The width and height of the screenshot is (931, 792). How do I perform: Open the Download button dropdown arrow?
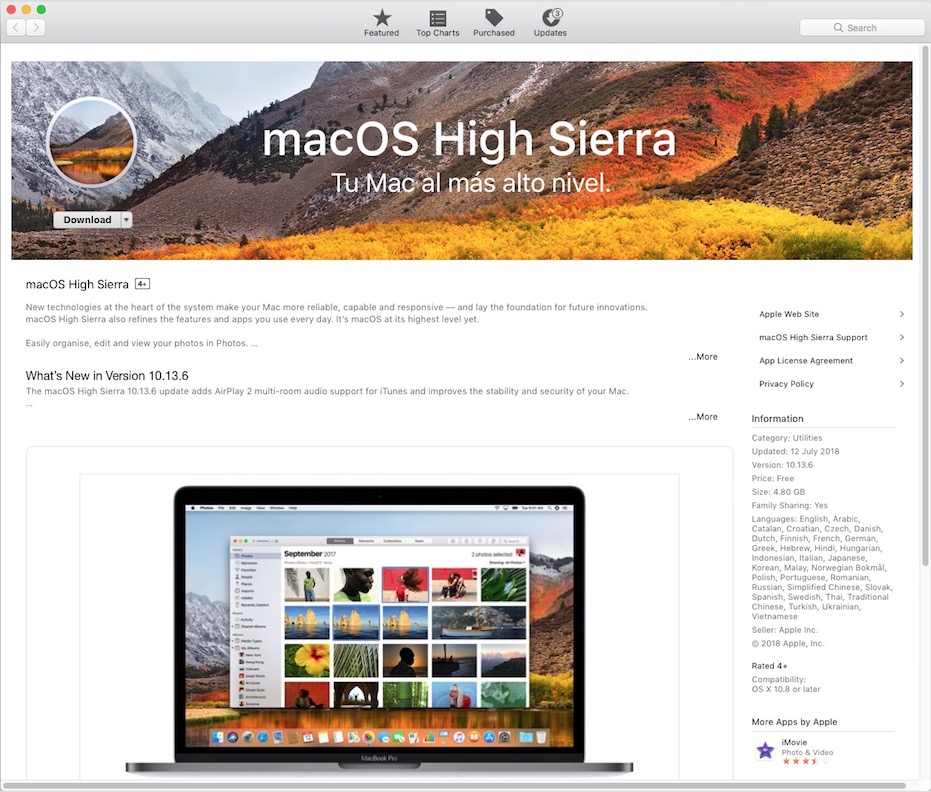(x=126, y=220)
